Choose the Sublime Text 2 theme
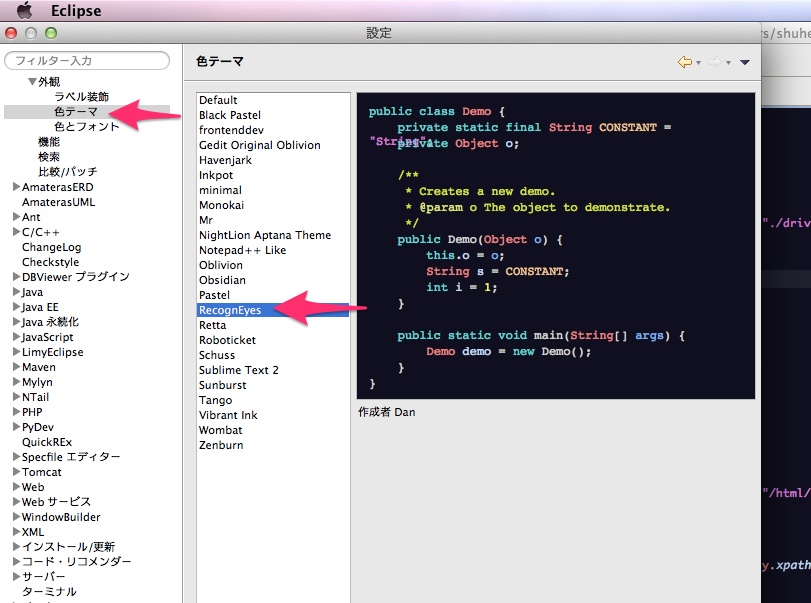Image resolution: width=811 pixels, height=603 pixels. pyautogui.click(x=239, y=370)
